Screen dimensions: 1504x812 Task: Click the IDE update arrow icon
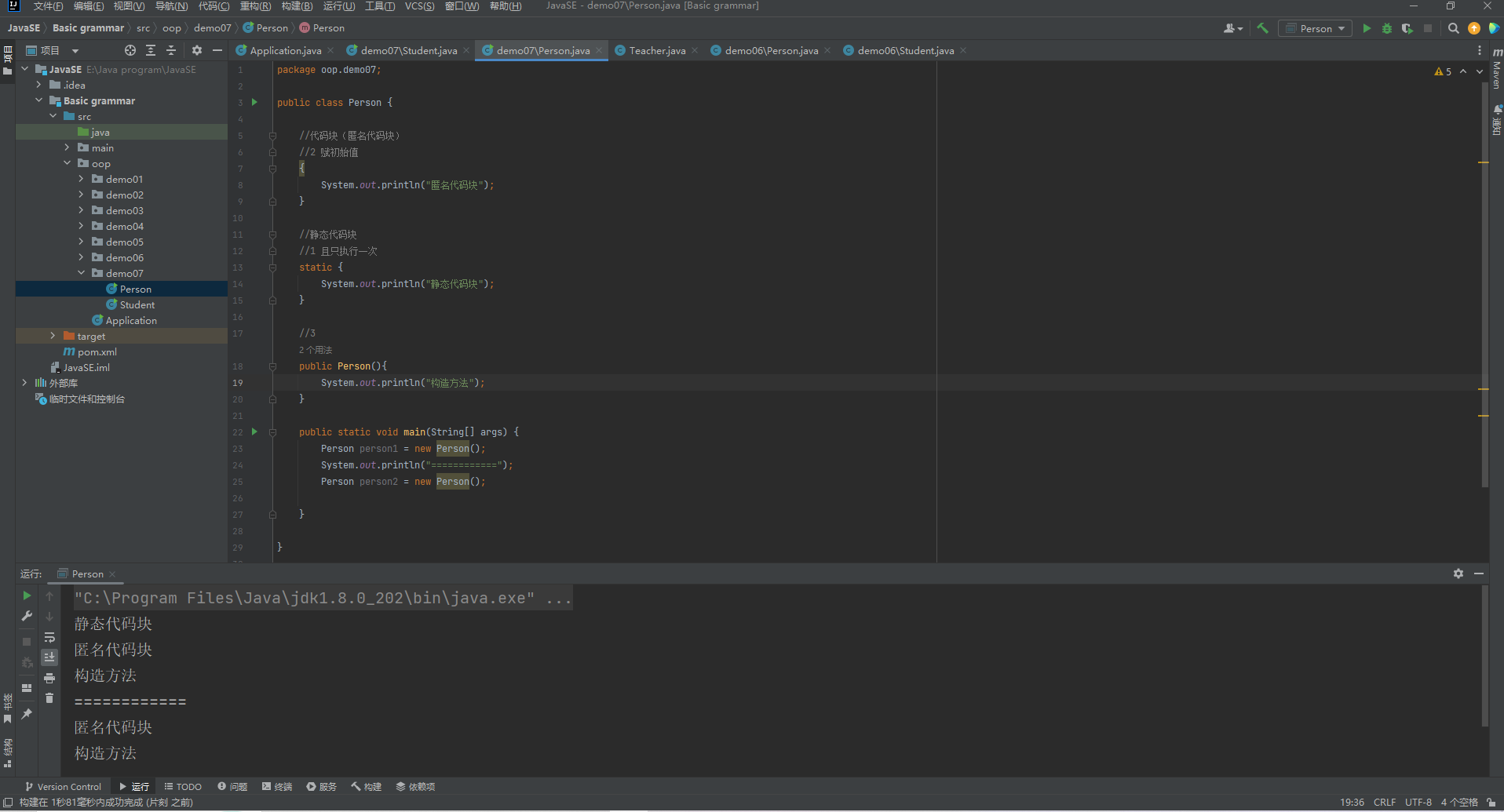point(1474,28)
